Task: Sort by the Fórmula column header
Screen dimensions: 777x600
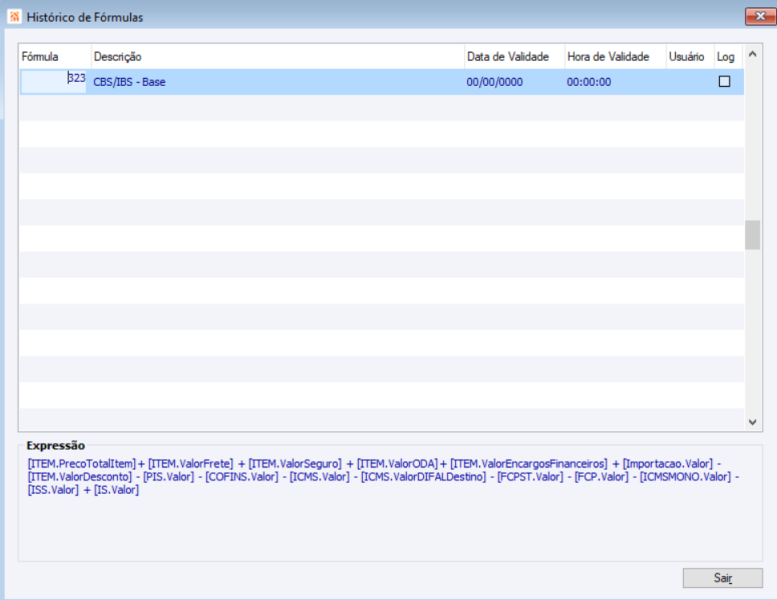Action: pos(55,56)
